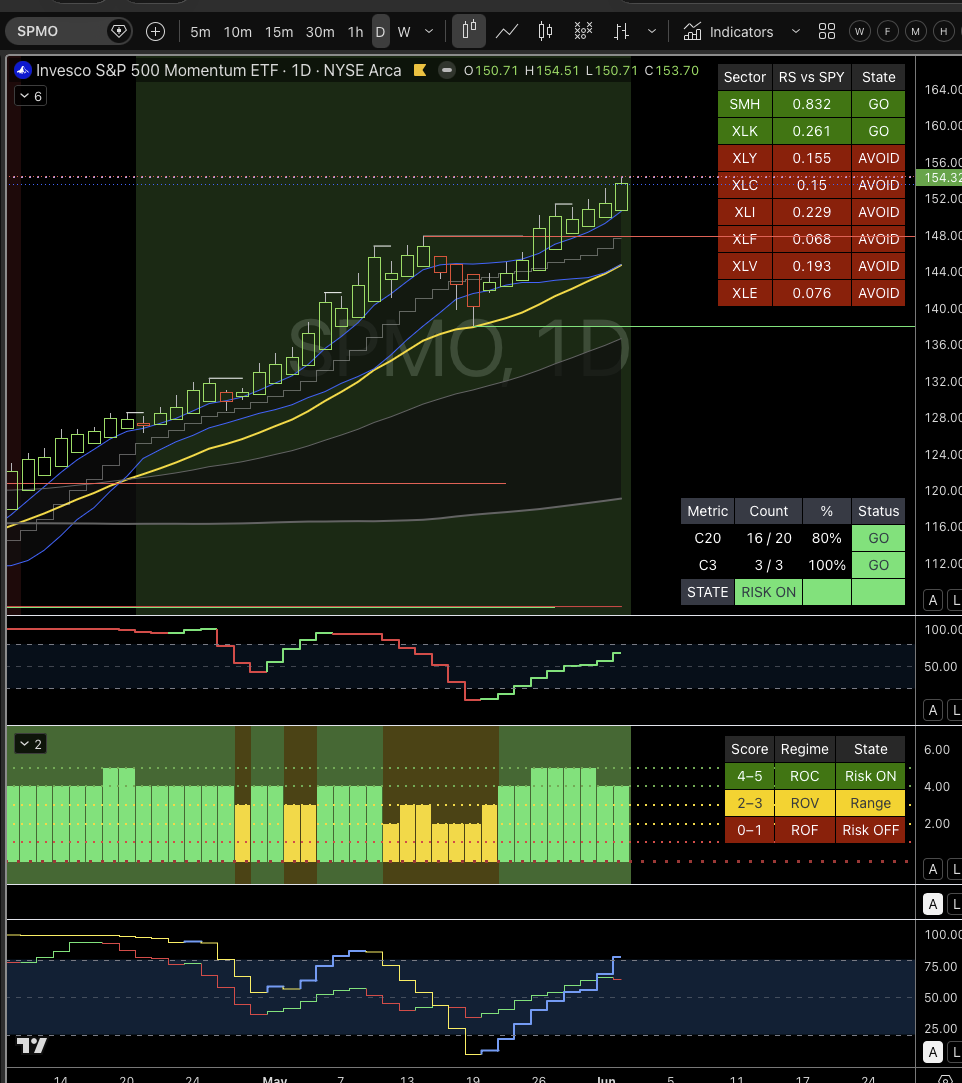Image resolution: width=962 pixels, height=1083 pixels.
Task: Toggle log scale L on regime score pane
Action: pyautogui.click(x=956, y=869)
